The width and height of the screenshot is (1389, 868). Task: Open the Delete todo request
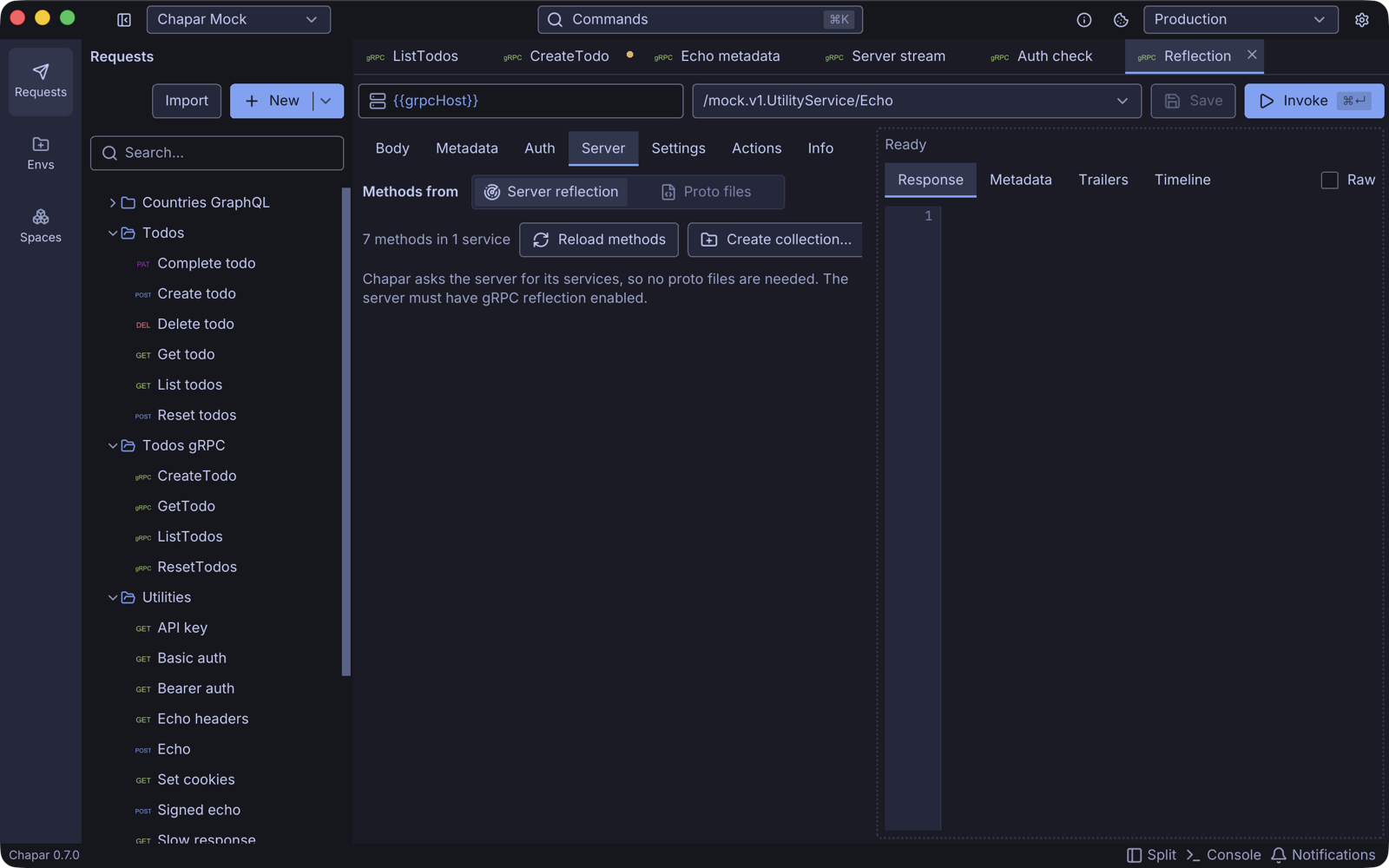pyautogui.click(x=196, y=324)
